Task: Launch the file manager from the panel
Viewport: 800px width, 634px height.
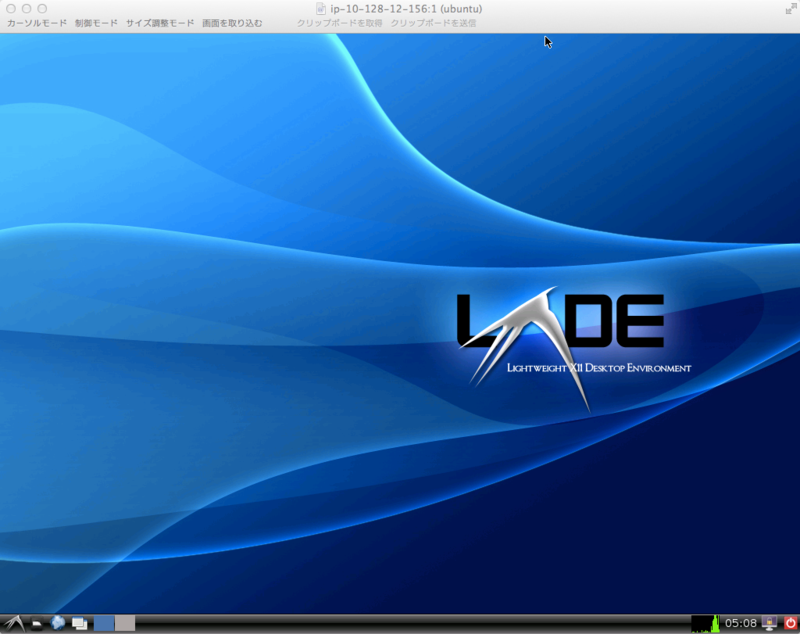Action: (37, 623)
